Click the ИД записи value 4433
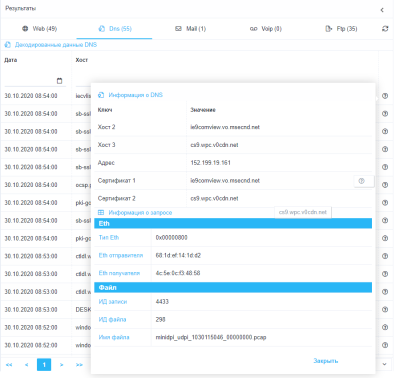The image size is (400, 378). 162,302
